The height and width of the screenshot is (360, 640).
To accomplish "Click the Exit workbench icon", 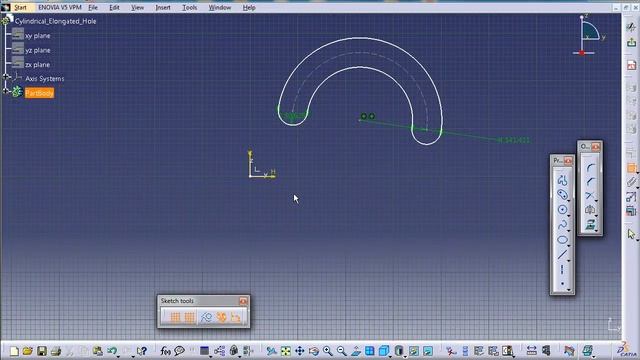I will click(x=631, y=42).
